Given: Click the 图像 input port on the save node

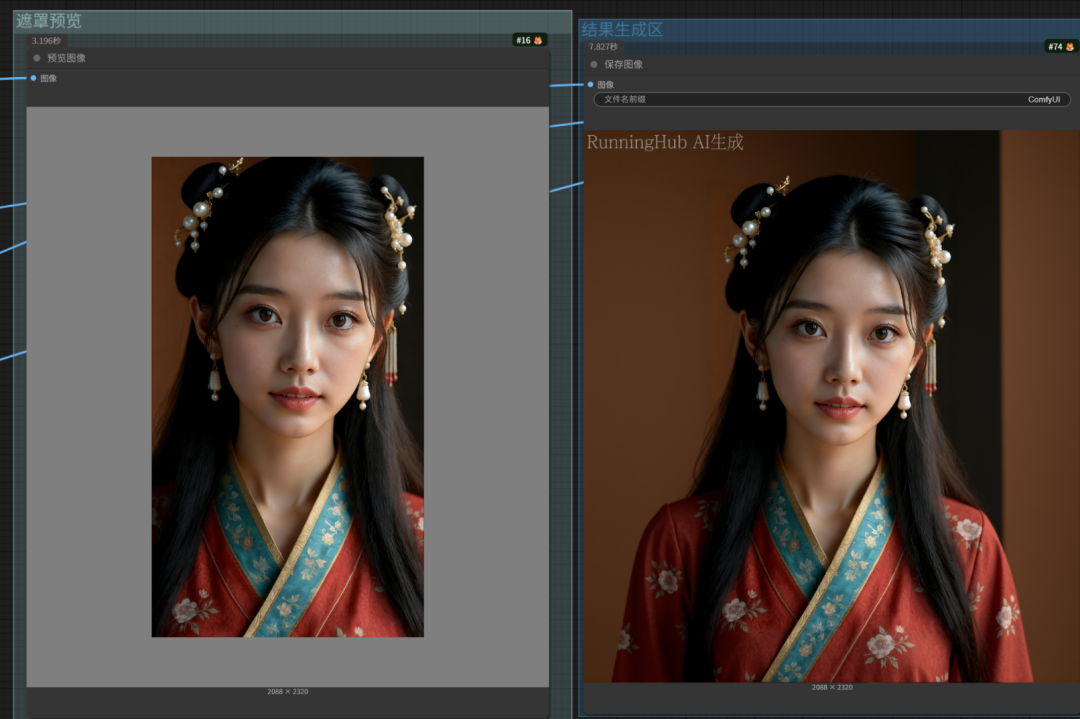Looking at the screenshot, I should [x=590, y=84].
